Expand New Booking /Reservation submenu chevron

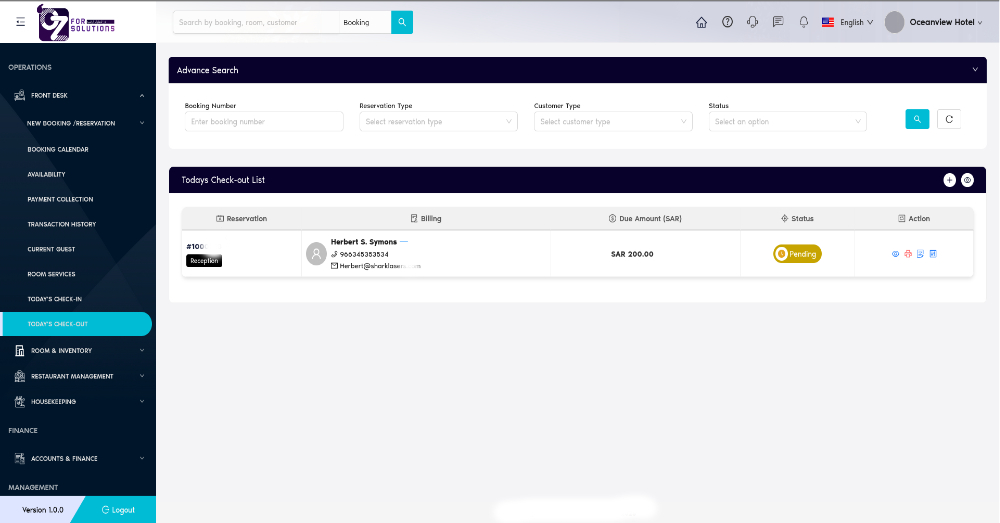[142, 123]
